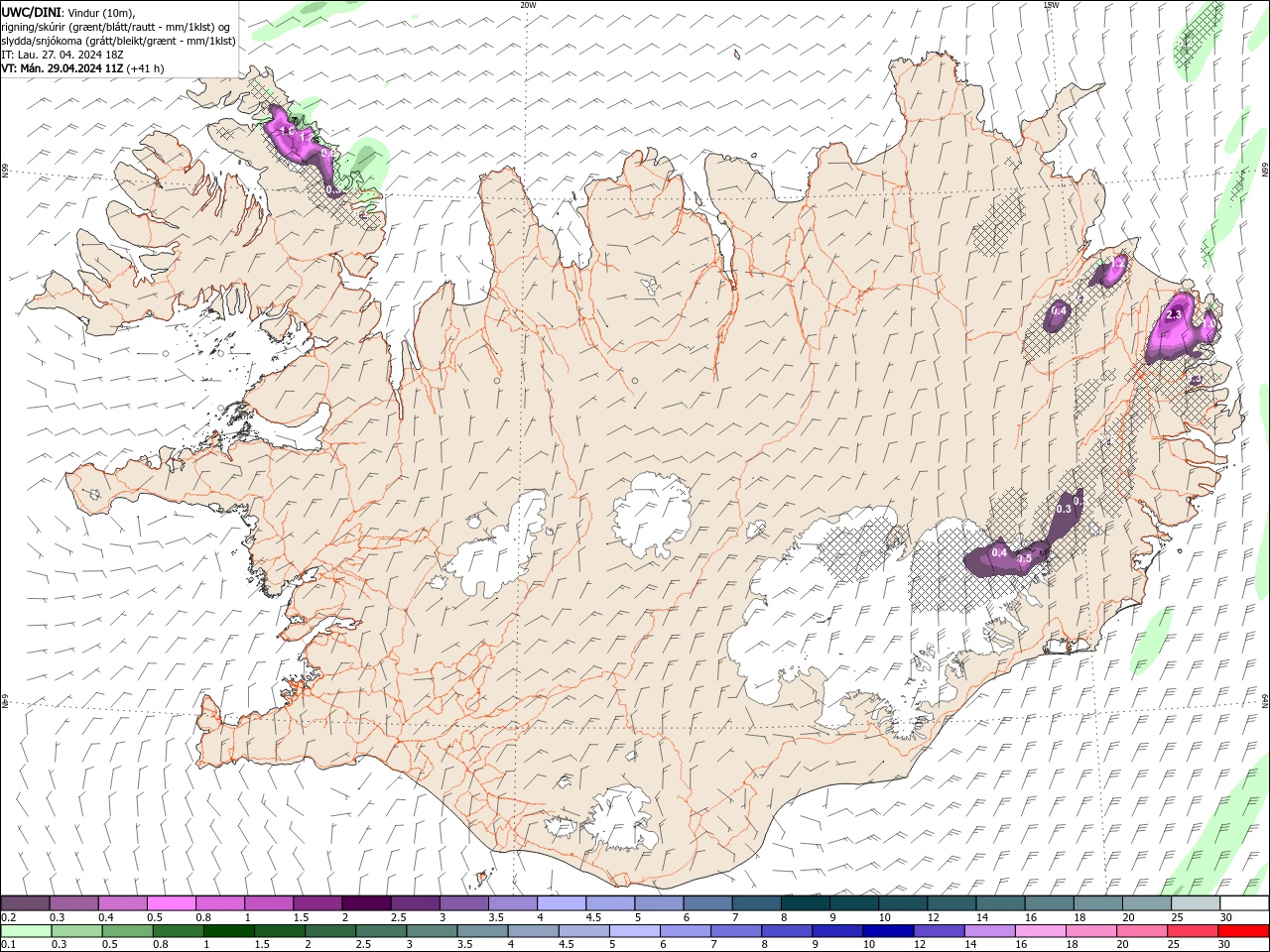Click the 20W longitude label
The image size is (1270, 952).
[528, 5]
